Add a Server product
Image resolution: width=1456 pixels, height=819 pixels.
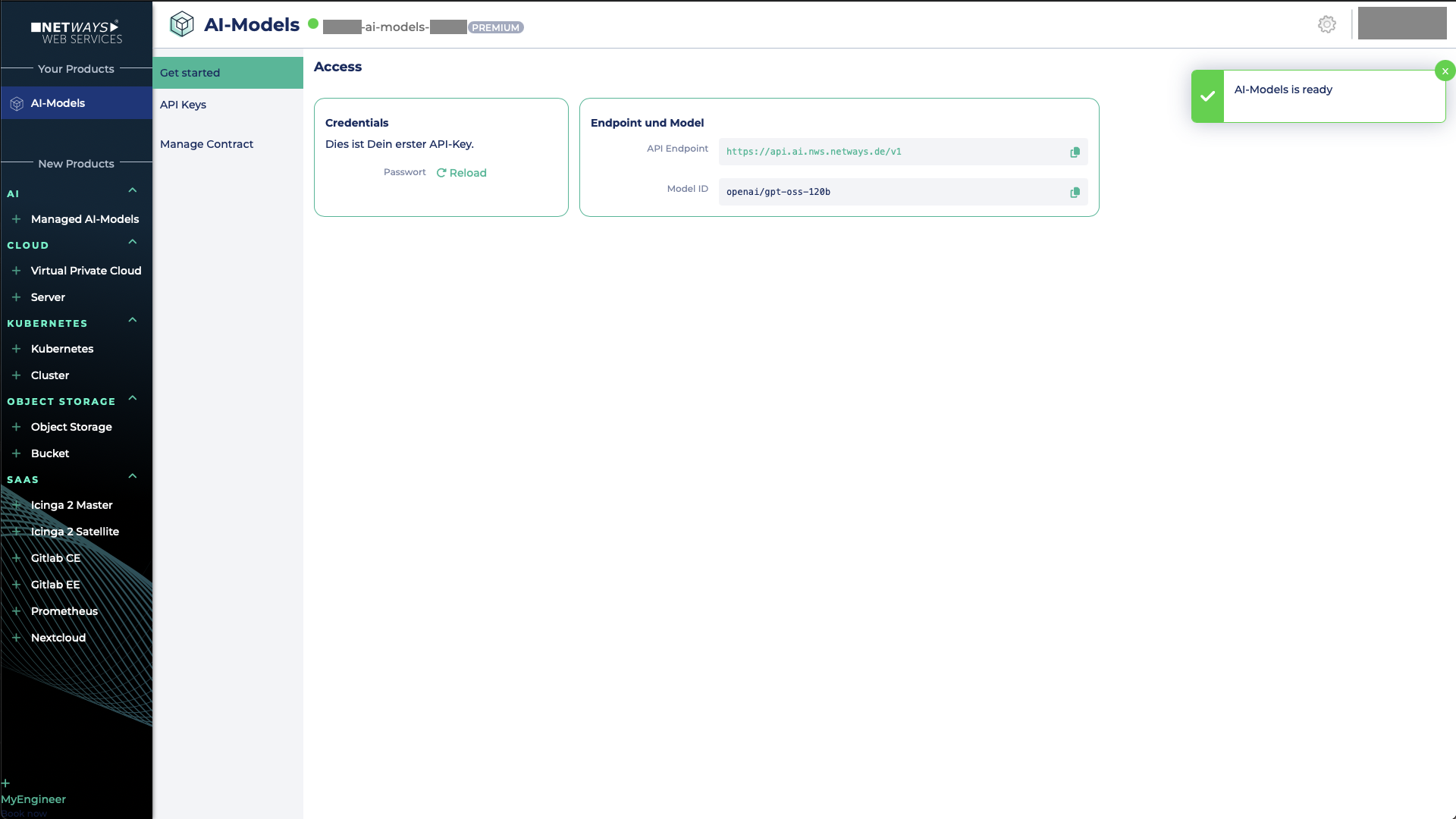pyautogui.click(x=48, y=297)
